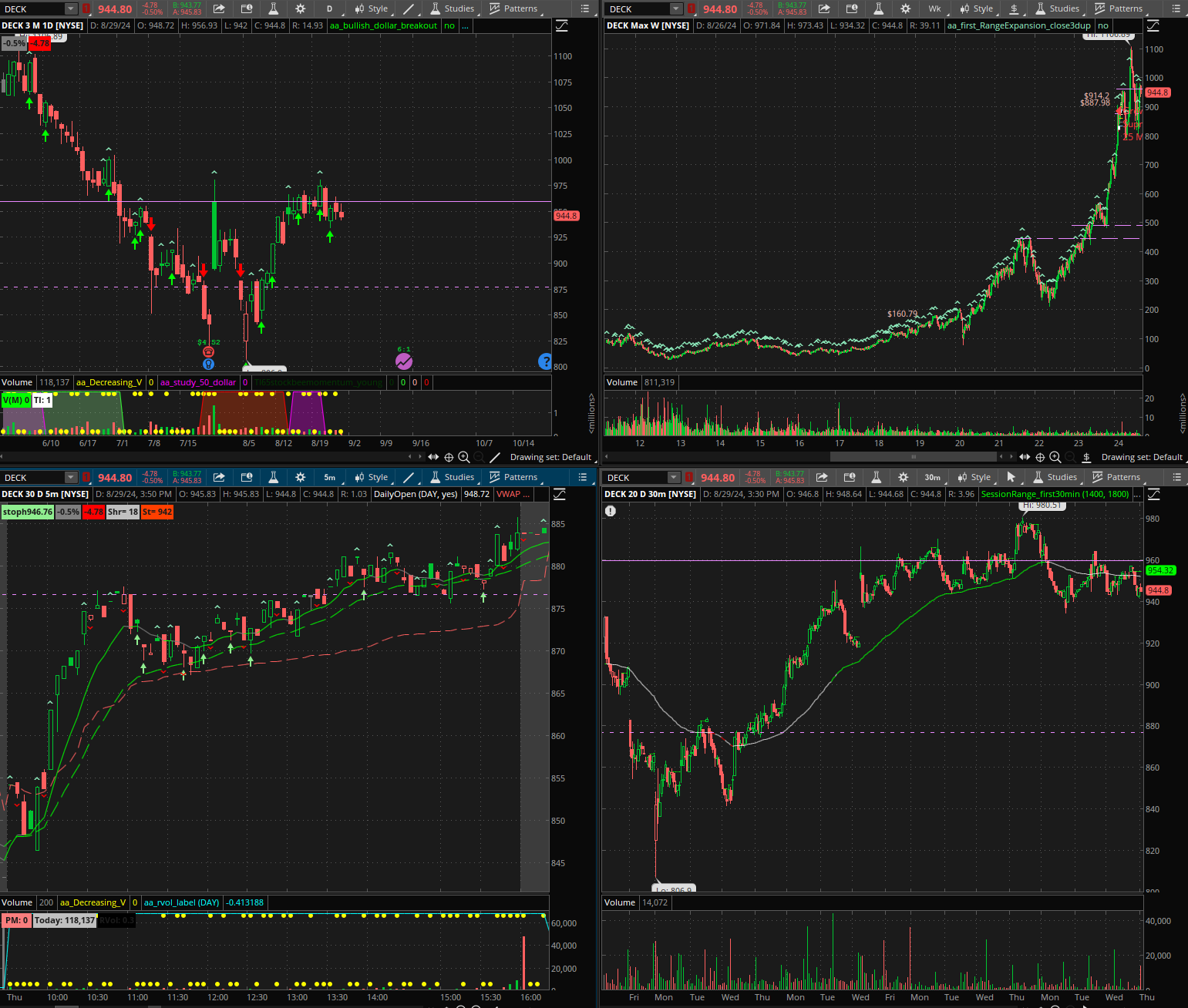Open D timeframe dropdown in daily chart
The image size is (1188, 1008).
click(329, 8)
